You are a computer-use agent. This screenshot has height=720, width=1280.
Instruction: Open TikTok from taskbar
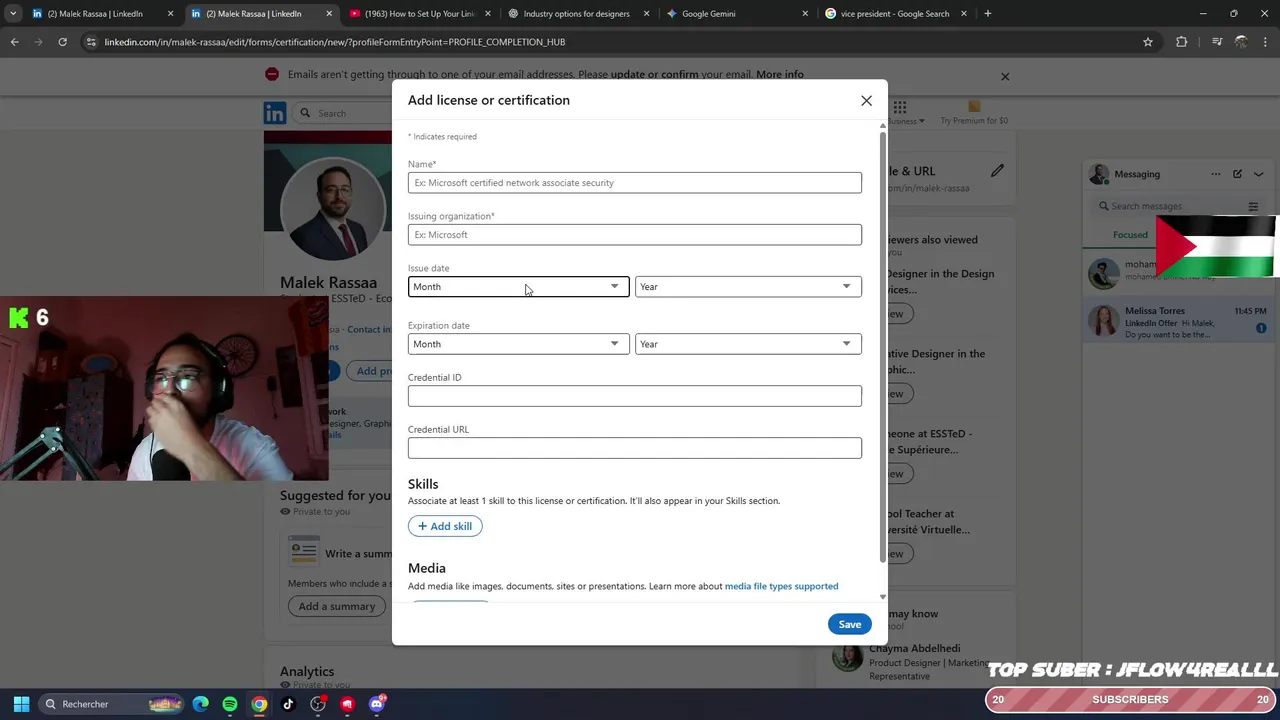click(288, 704)
